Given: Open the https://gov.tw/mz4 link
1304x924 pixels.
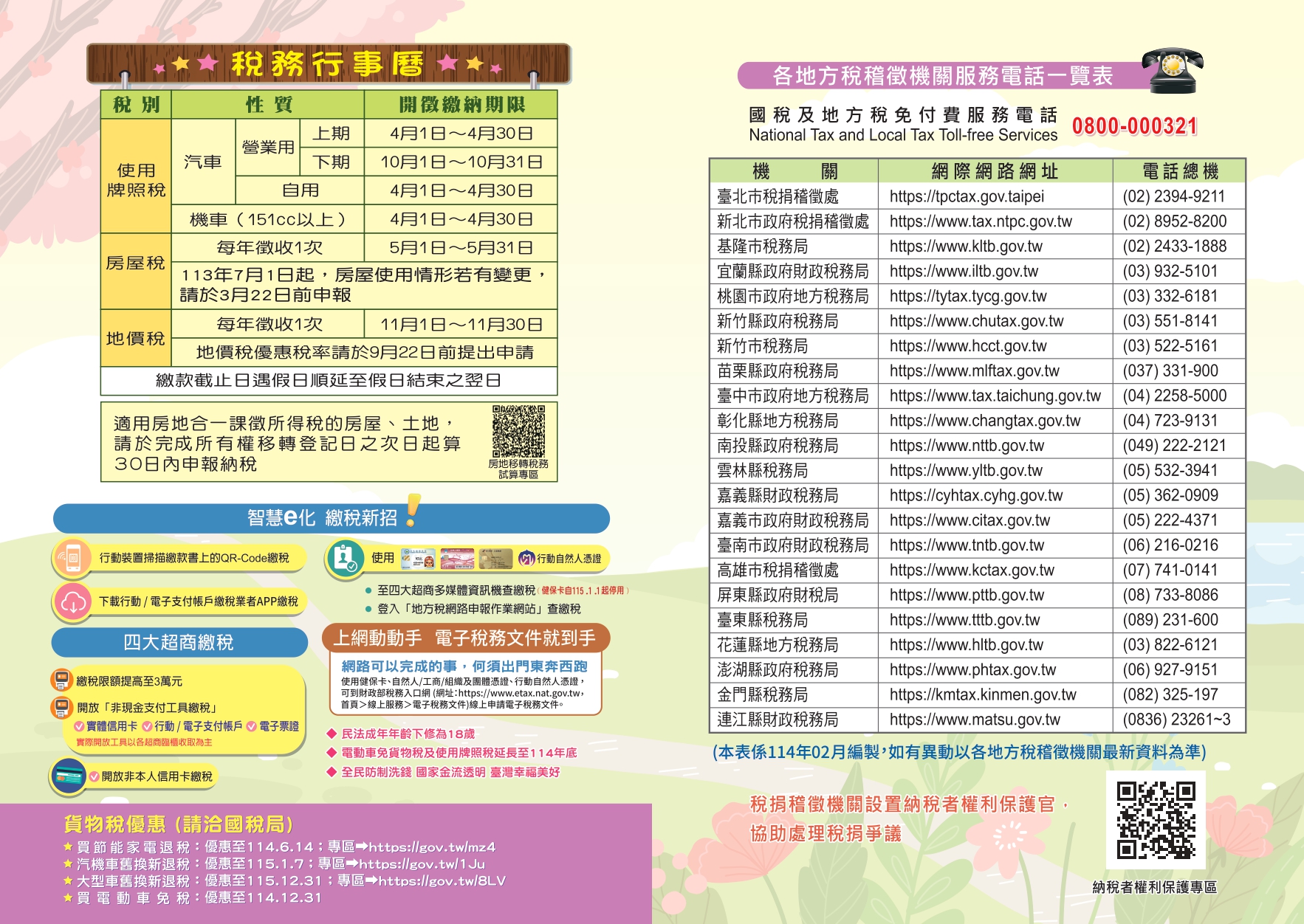Looking at the screenshot, I should 432,847.
